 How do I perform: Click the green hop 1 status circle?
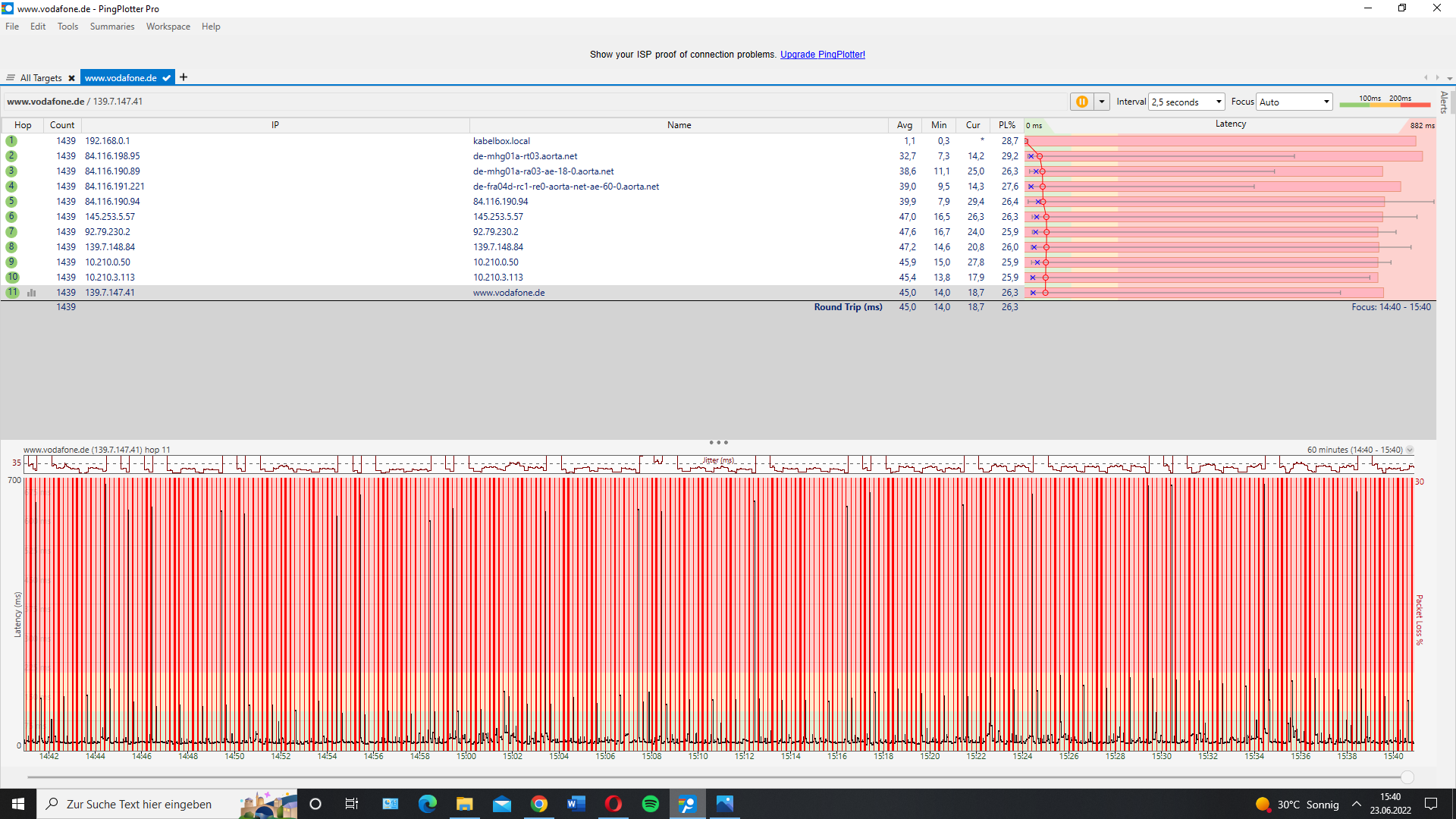11,141
